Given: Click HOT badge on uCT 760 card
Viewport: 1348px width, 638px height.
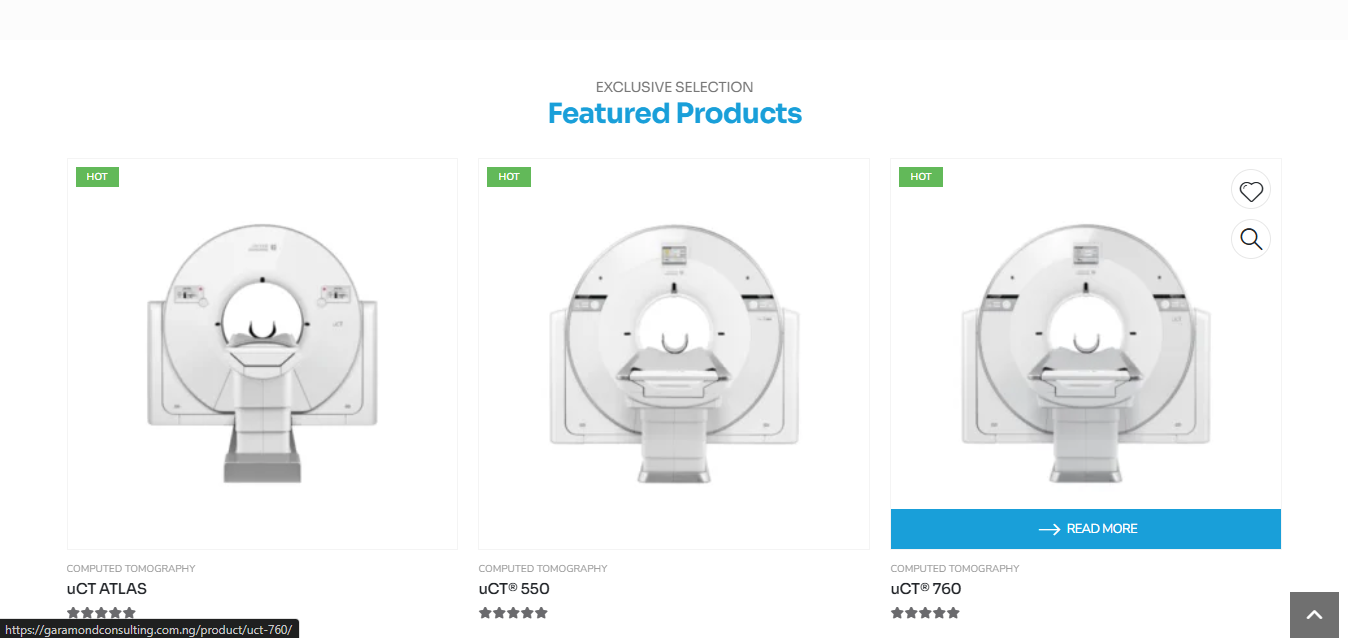Looking at the screenshot, I should (x=921, y=177).
